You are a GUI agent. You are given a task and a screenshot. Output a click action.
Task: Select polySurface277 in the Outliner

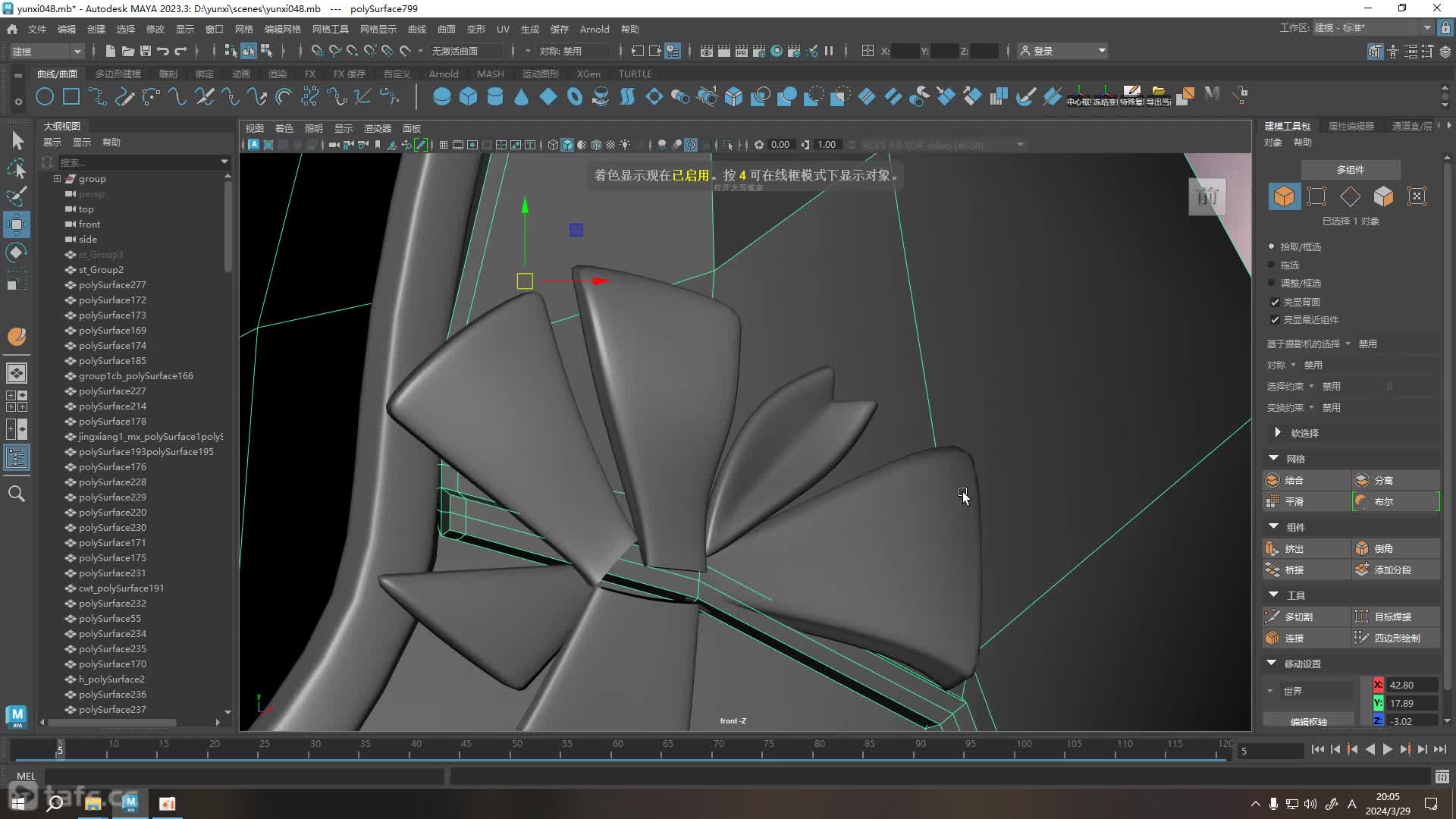(x=112, y=285)
